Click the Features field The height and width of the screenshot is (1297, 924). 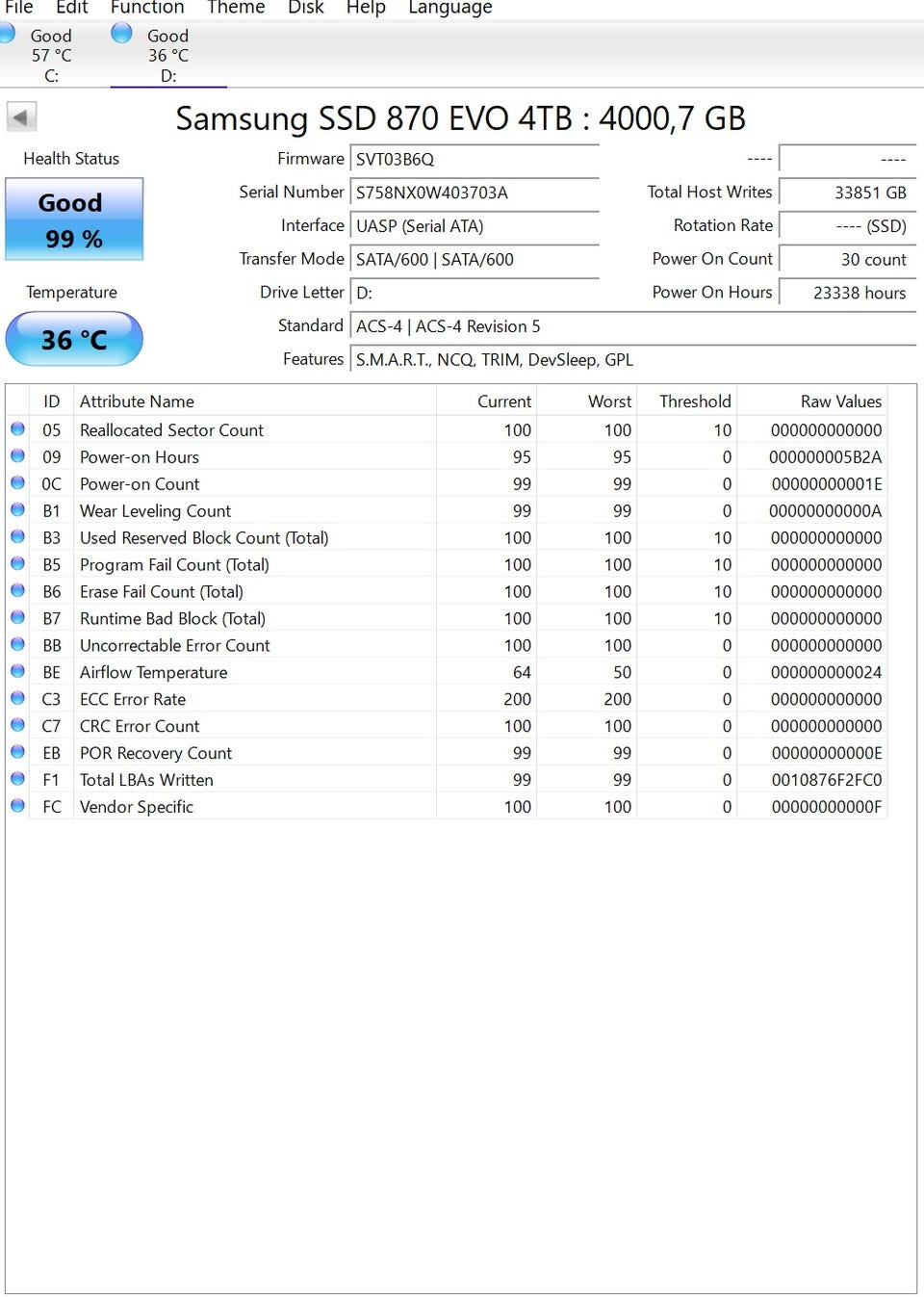click(x=633, y=360)
